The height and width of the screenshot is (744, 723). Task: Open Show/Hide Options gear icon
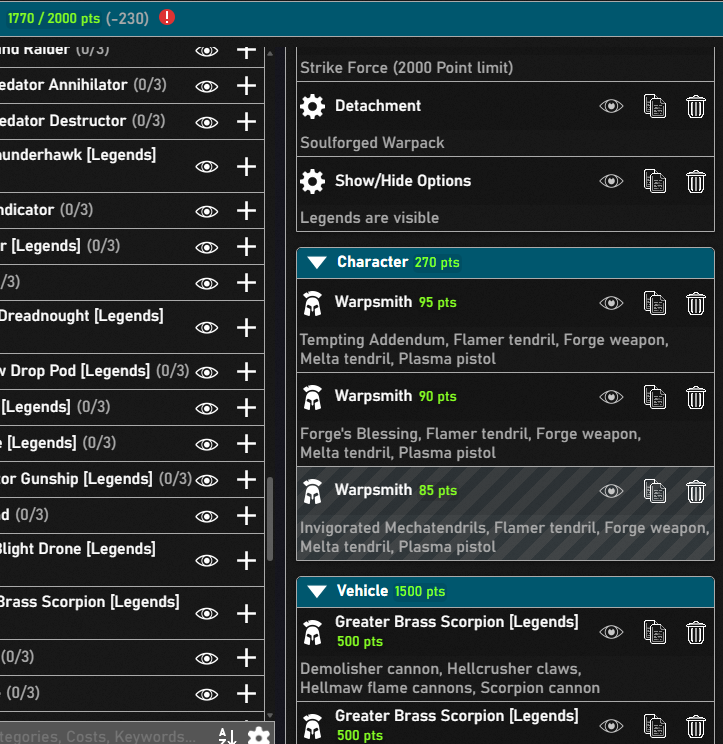(313, 181)
